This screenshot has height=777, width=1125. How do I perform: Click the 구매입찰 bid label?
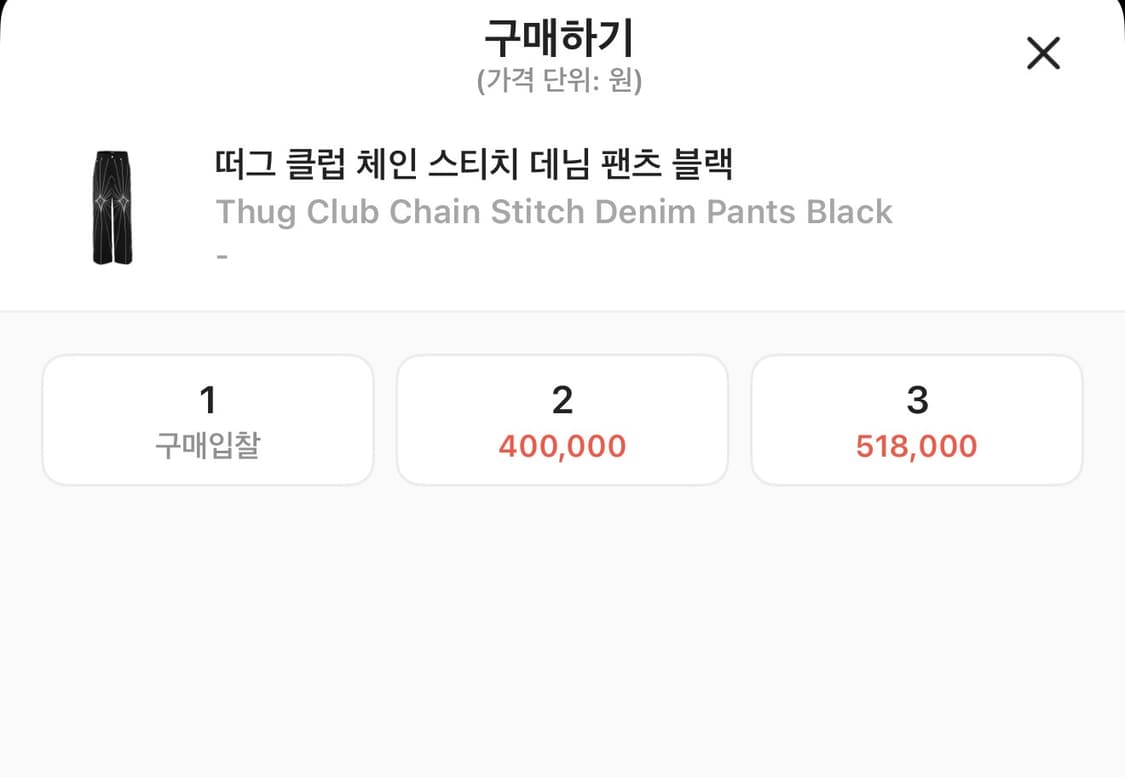click(207, 446)
